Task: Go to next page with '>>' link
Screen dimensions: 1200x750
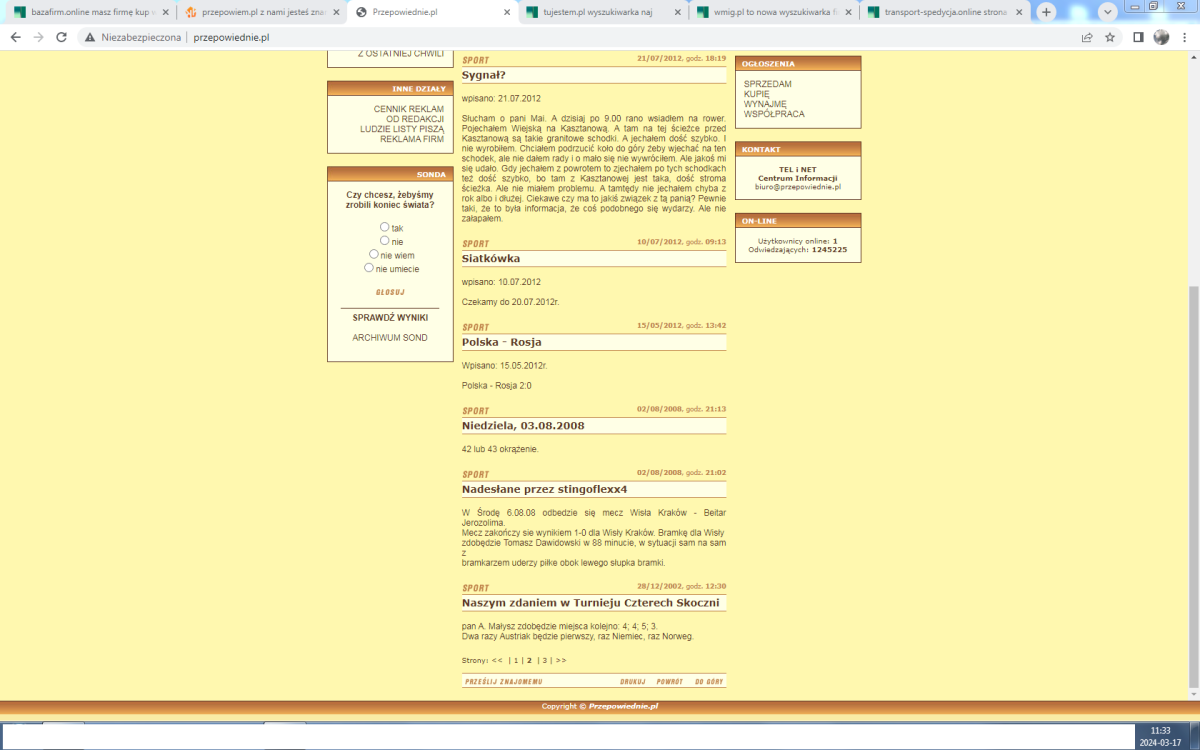Action: 561,660
